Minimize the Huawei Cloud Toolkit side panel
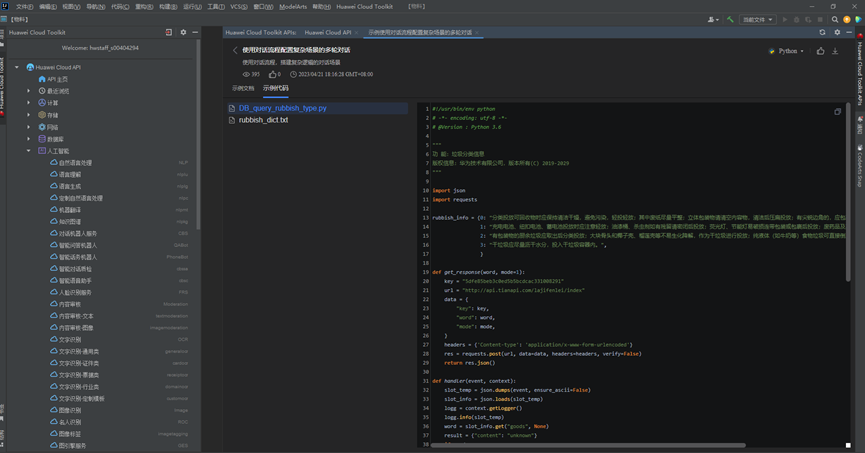 (195, 32)
